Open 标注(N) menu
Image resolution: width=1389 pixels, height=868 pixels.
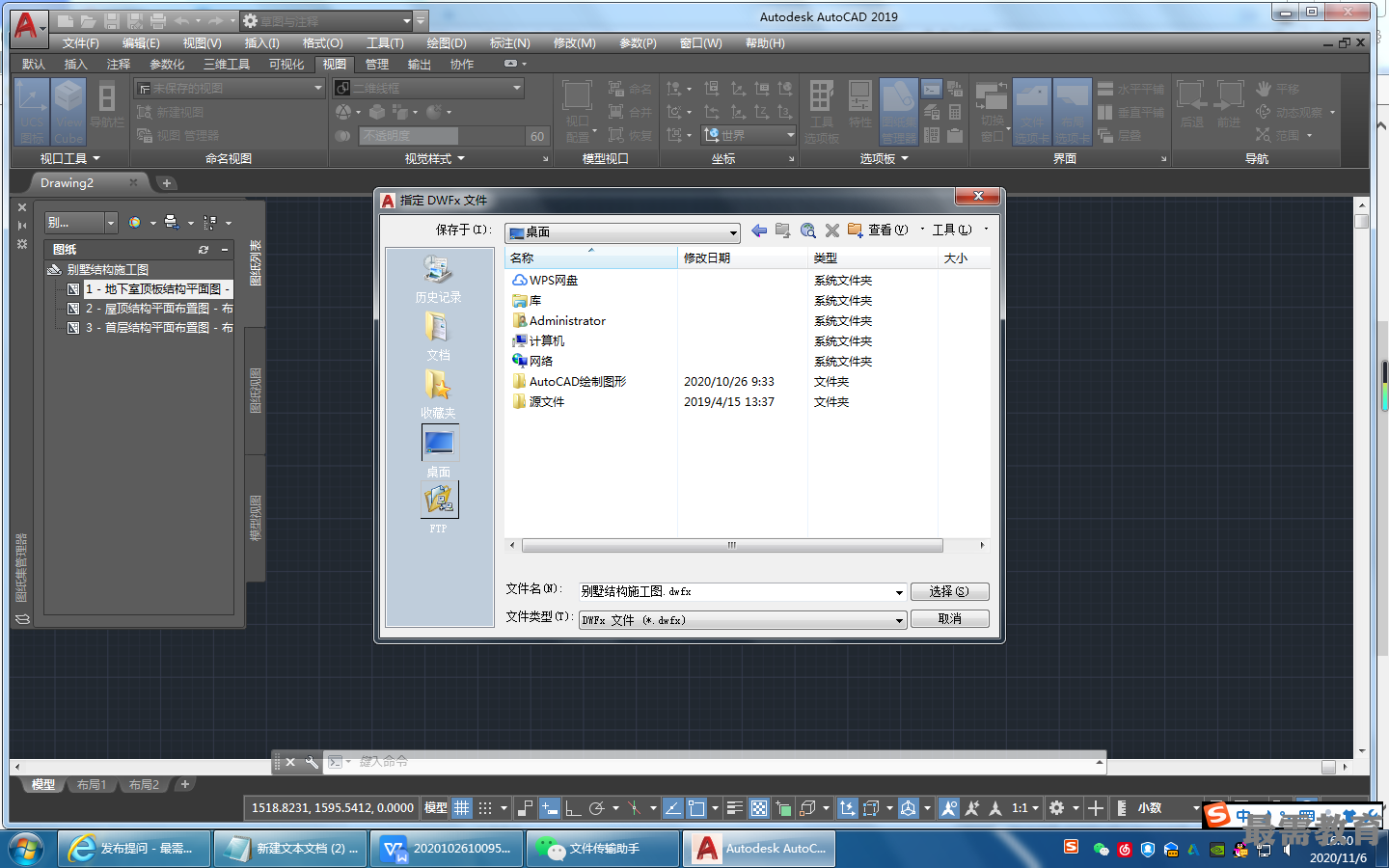pyautogui.click(x=509, y=43)
